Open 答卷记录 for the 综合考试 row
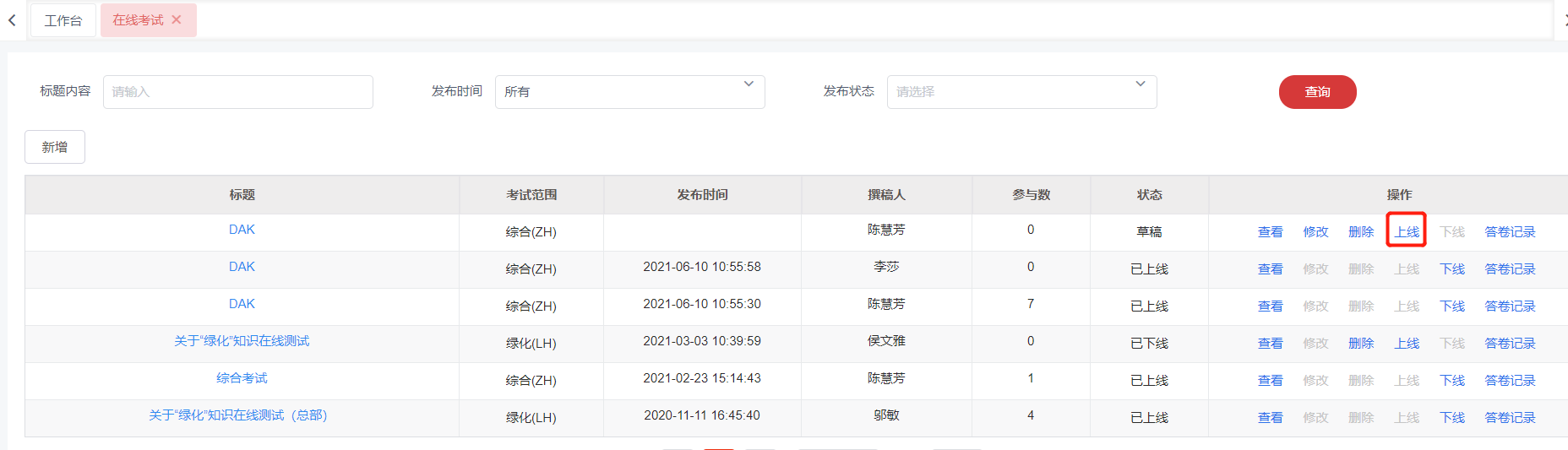Image resolution: width=1568 pixels, height=450 pixels. click(1510, 381)
